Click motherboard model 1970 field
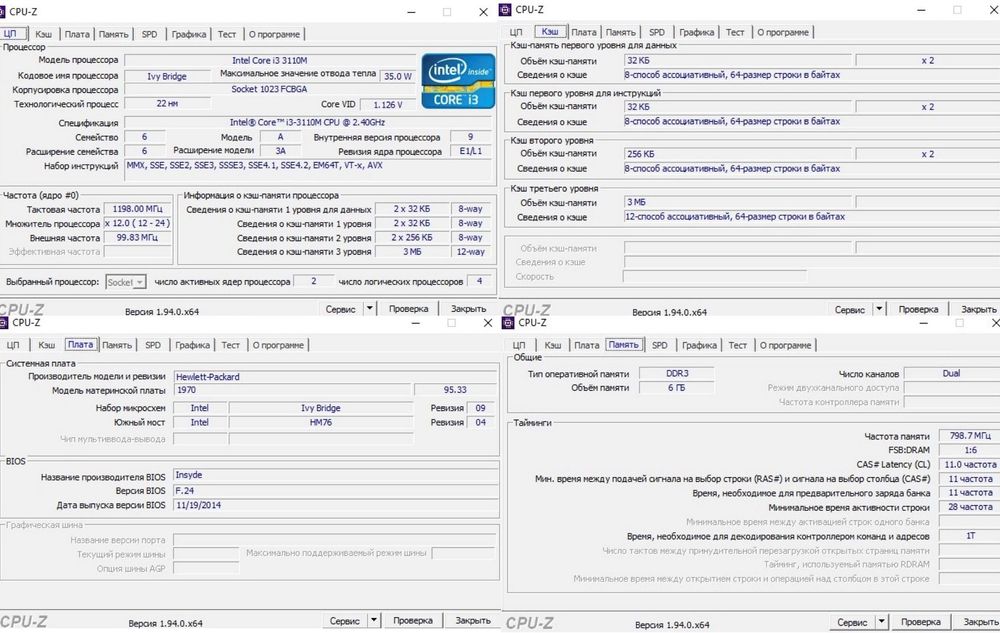Viewport: 1000px width, 633px height. pyautogui.click(x=293, y=390)
